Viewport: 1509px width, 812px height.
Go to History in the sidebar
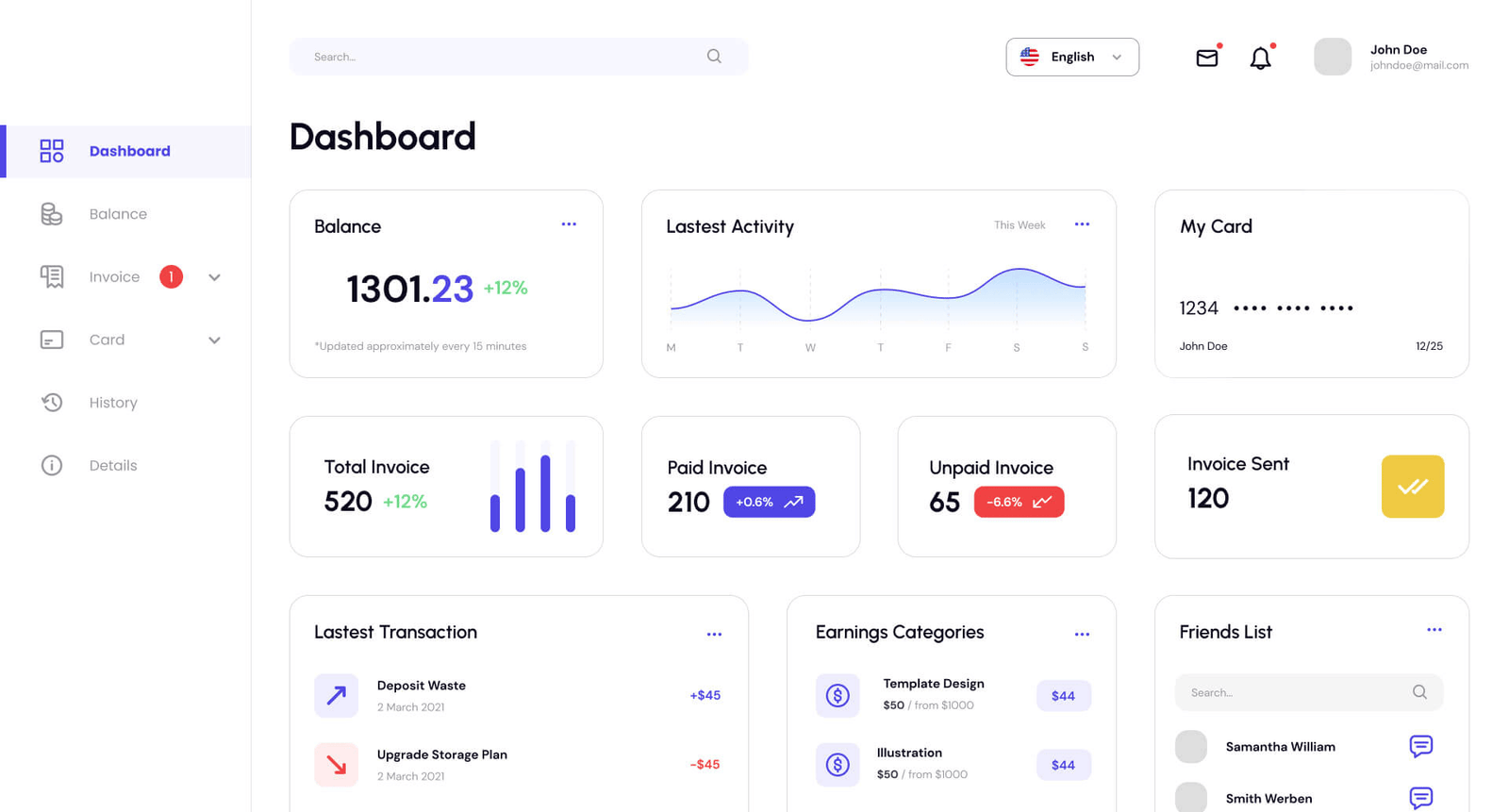coord(113,403)
